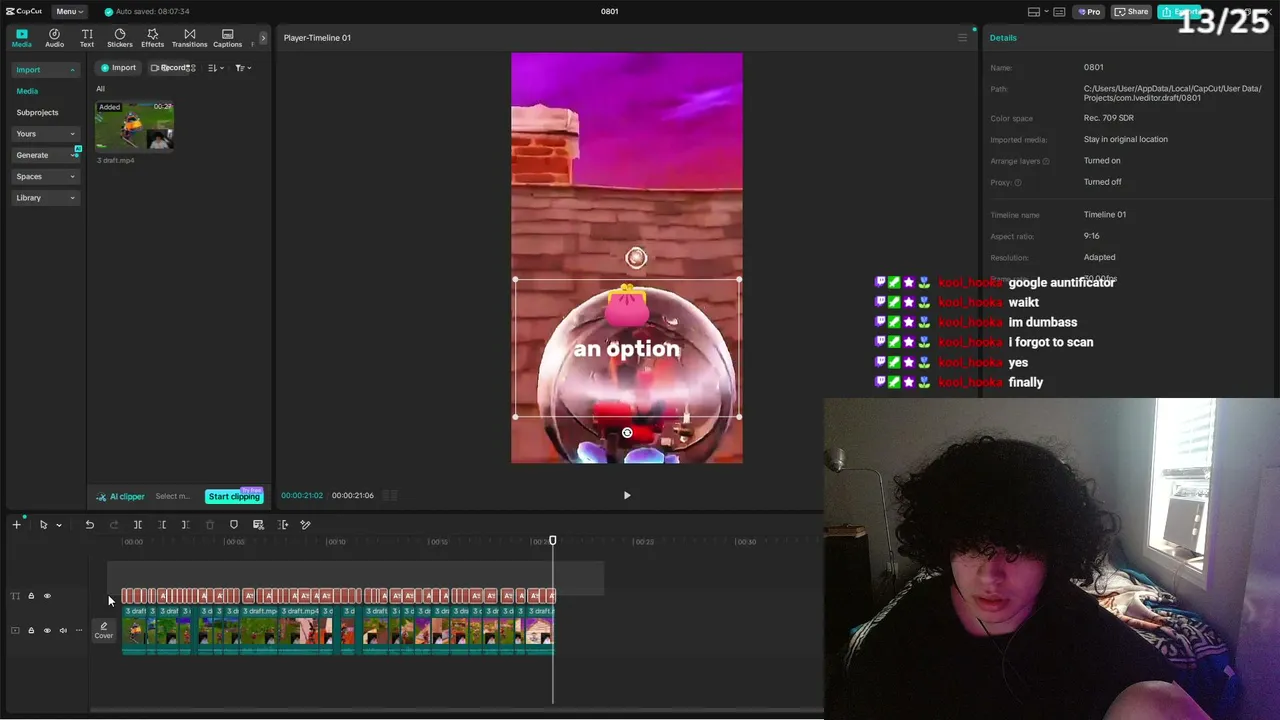Click the 'Rec. 709 SDR' color space value
Image resolution: width=1280 pixels, height=720 pixels.
(1109, 118)
